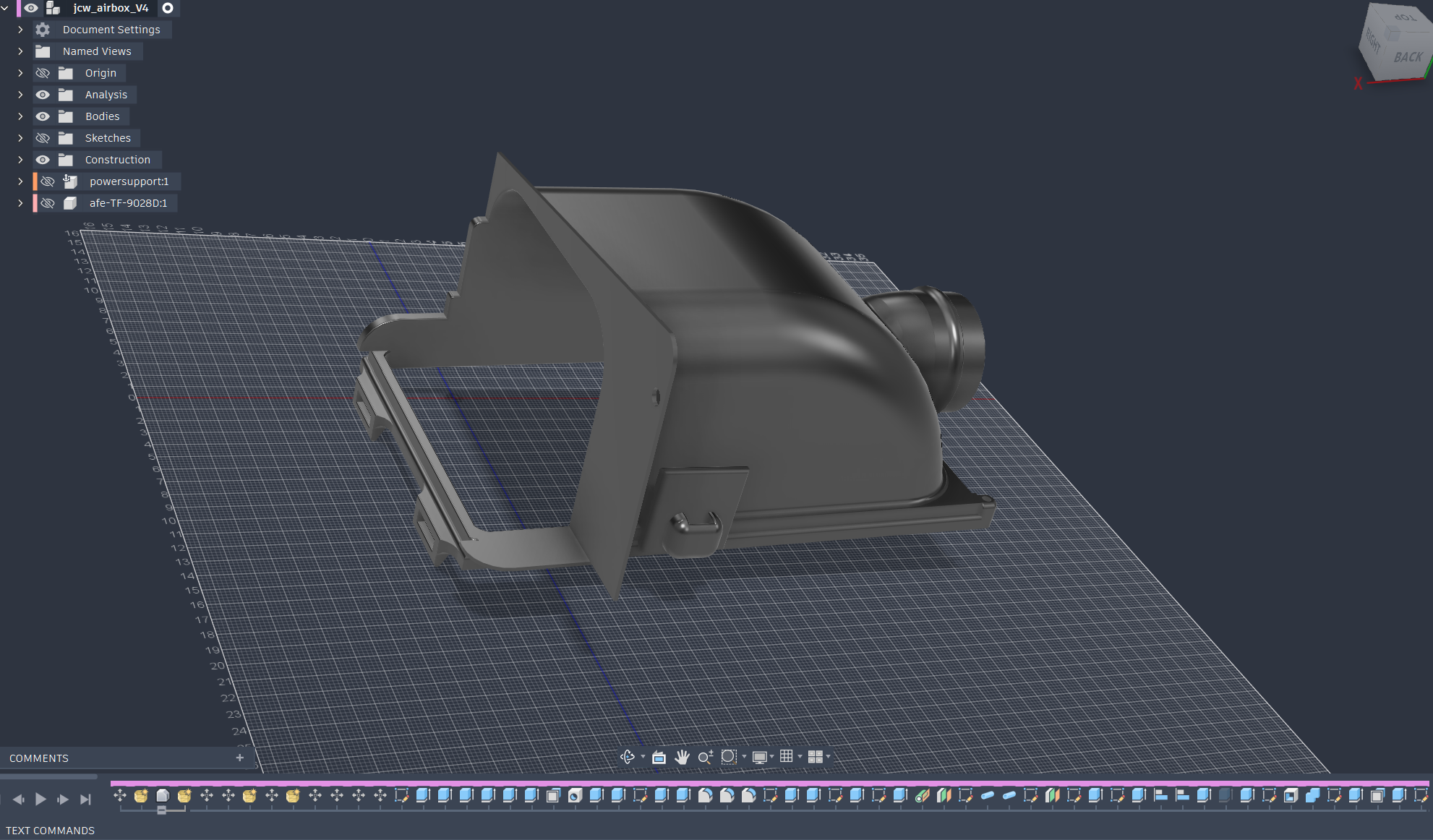Expand the Document Settings node
The width and height of the screenshot is (1433, 840).
pyautogui.click(x=20, y=30)
